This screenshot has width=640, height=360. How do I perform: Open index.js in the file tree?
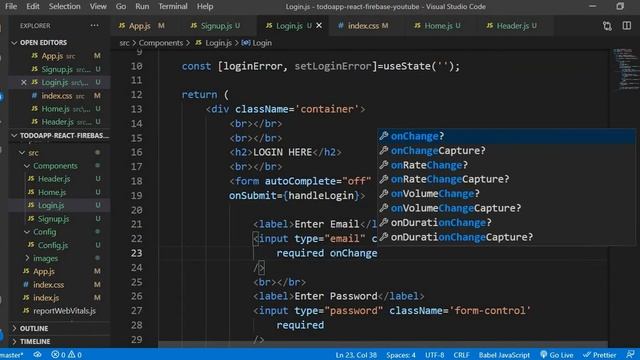pos(59,298)
